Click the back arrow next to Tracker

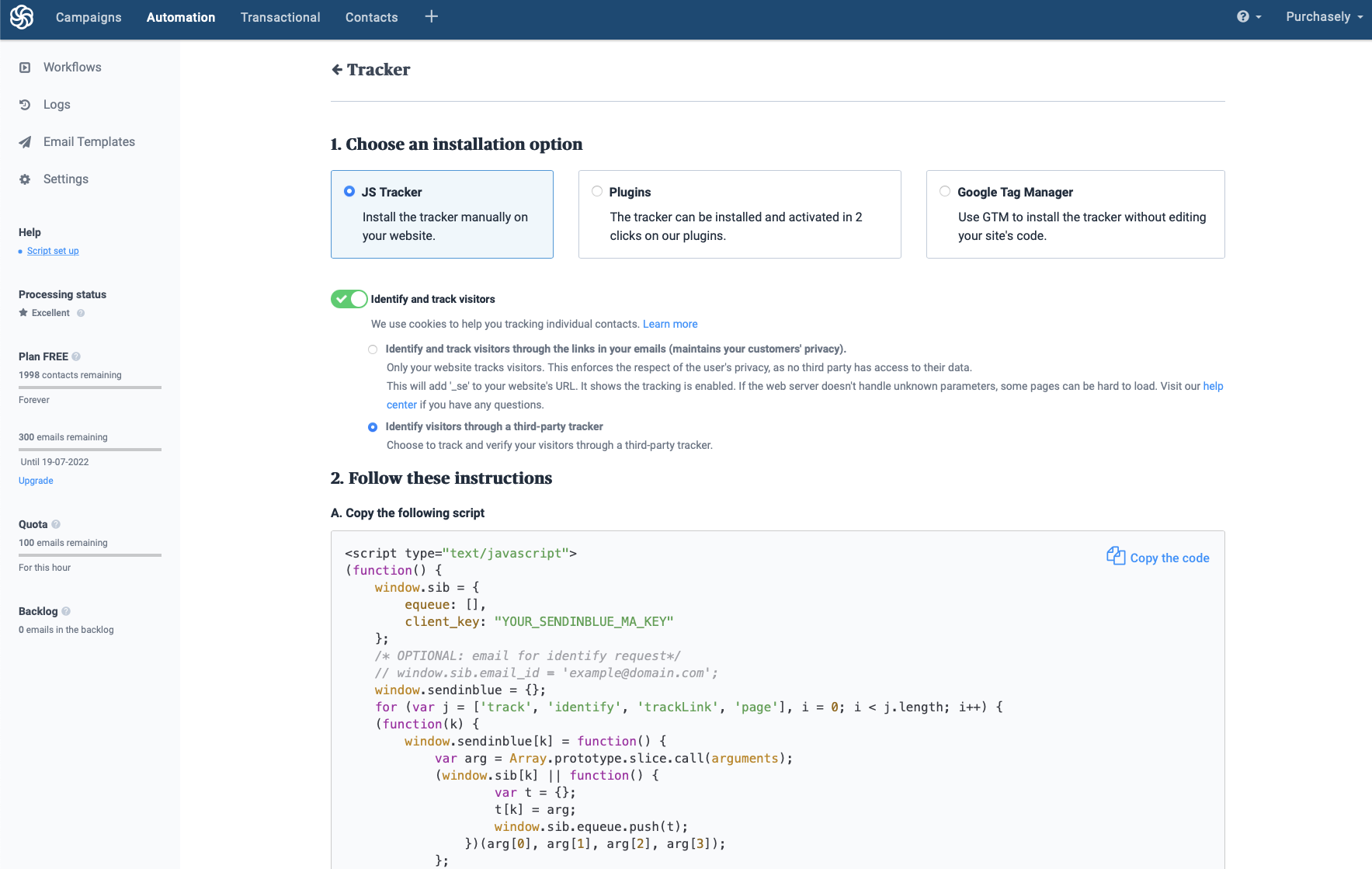(x=337, y=70)
